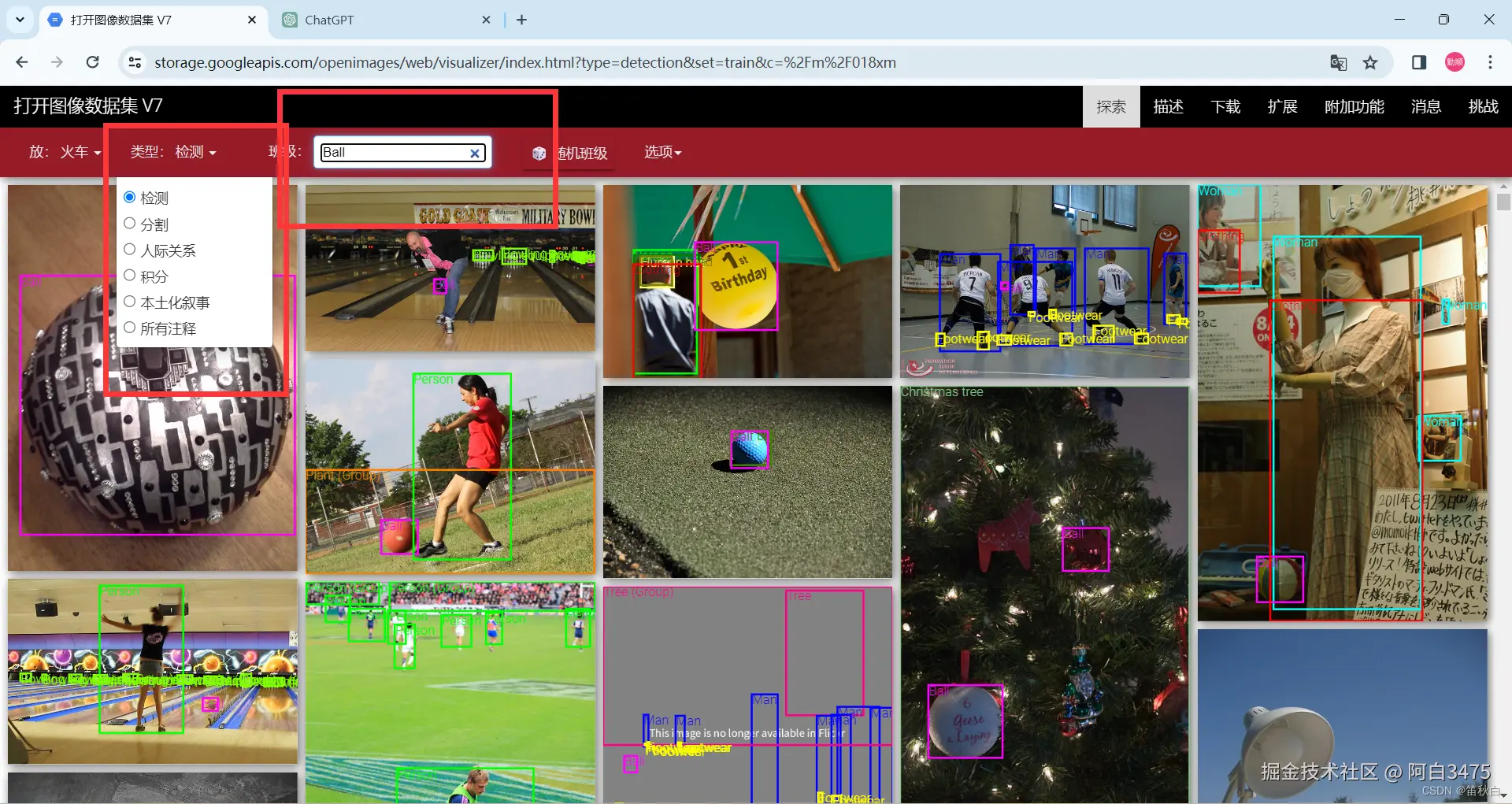Focus the browser address bar URL
Viewport: 1512px width, 804px height.
click(x=525, y=62)
